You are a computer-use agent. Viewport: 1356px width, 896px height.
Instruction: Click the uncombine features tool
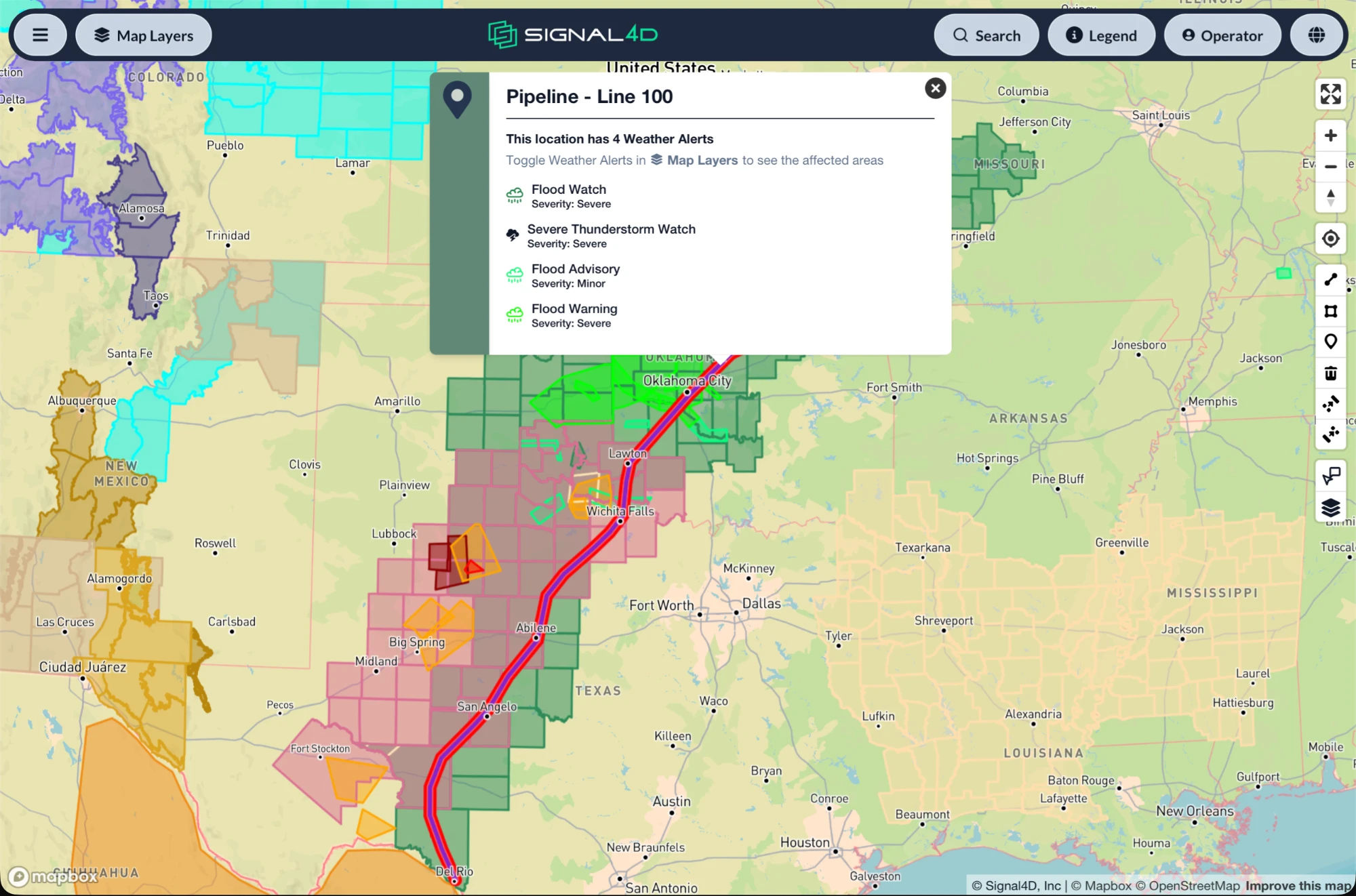pos(1330,434)
